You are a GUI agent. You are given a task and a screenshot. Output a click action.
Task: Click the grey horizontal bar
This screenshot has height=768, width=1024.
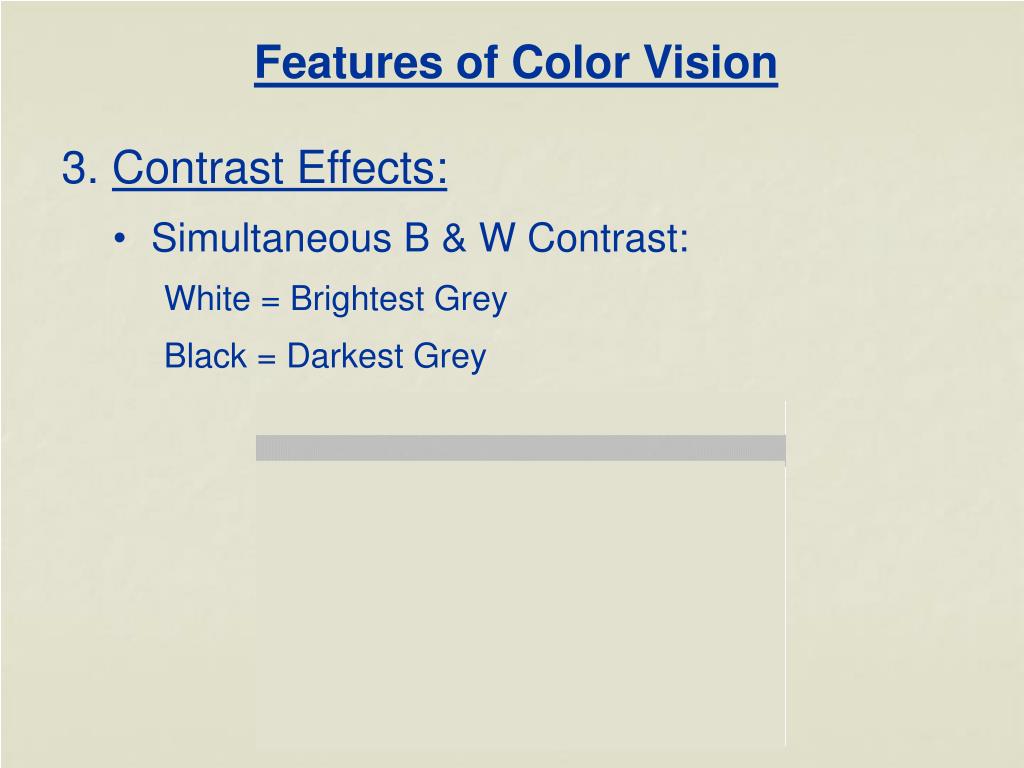[x=520, y=448]
